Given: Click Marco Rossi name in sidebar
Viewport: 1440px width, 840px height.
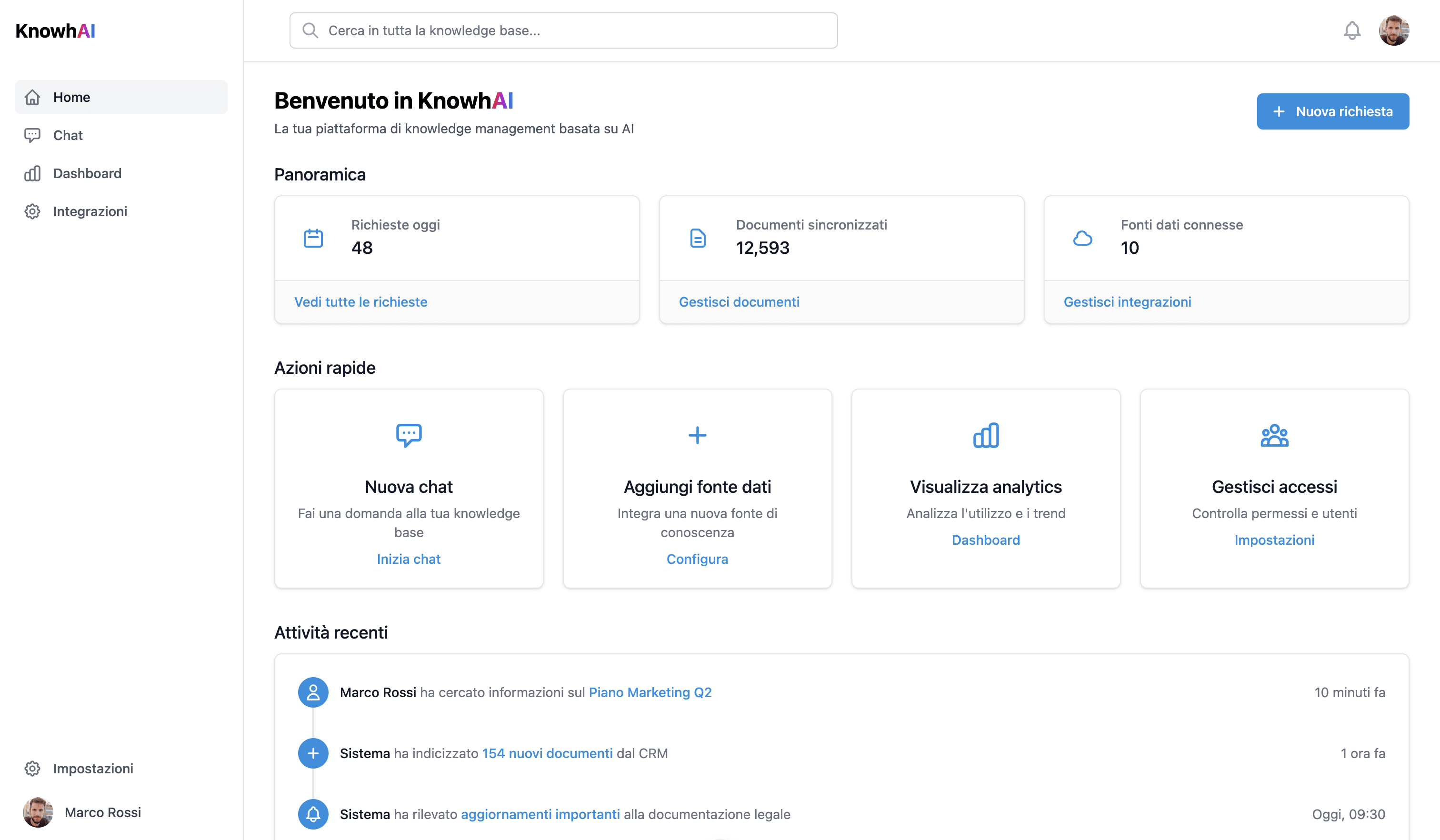Looking at the screenshot, I should coord(103,812).
